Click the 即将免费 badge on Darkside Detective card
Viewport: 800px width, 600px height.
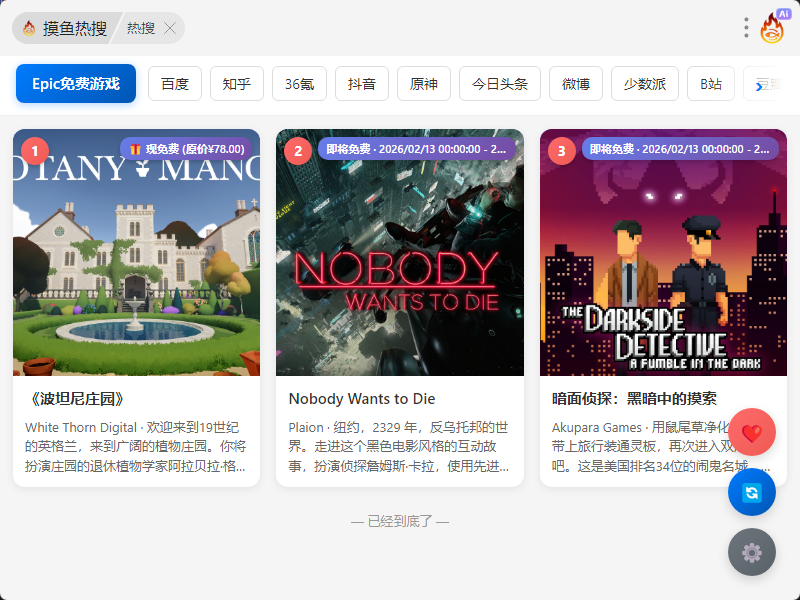pyautogui.click(x=680, y=149)
